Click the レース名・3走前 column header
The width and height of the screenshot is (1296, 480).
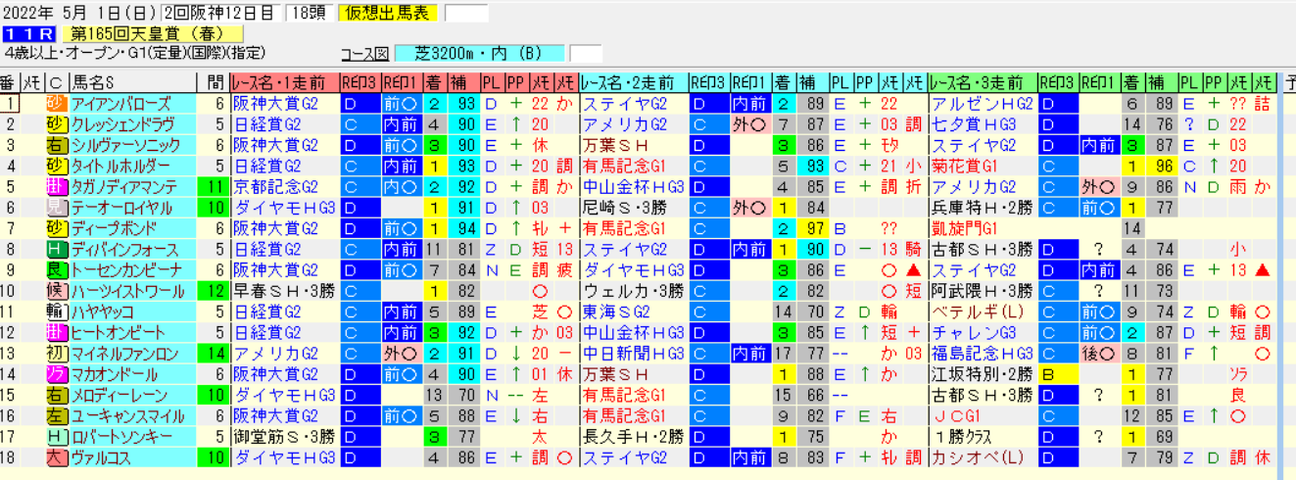click(982, 83)
